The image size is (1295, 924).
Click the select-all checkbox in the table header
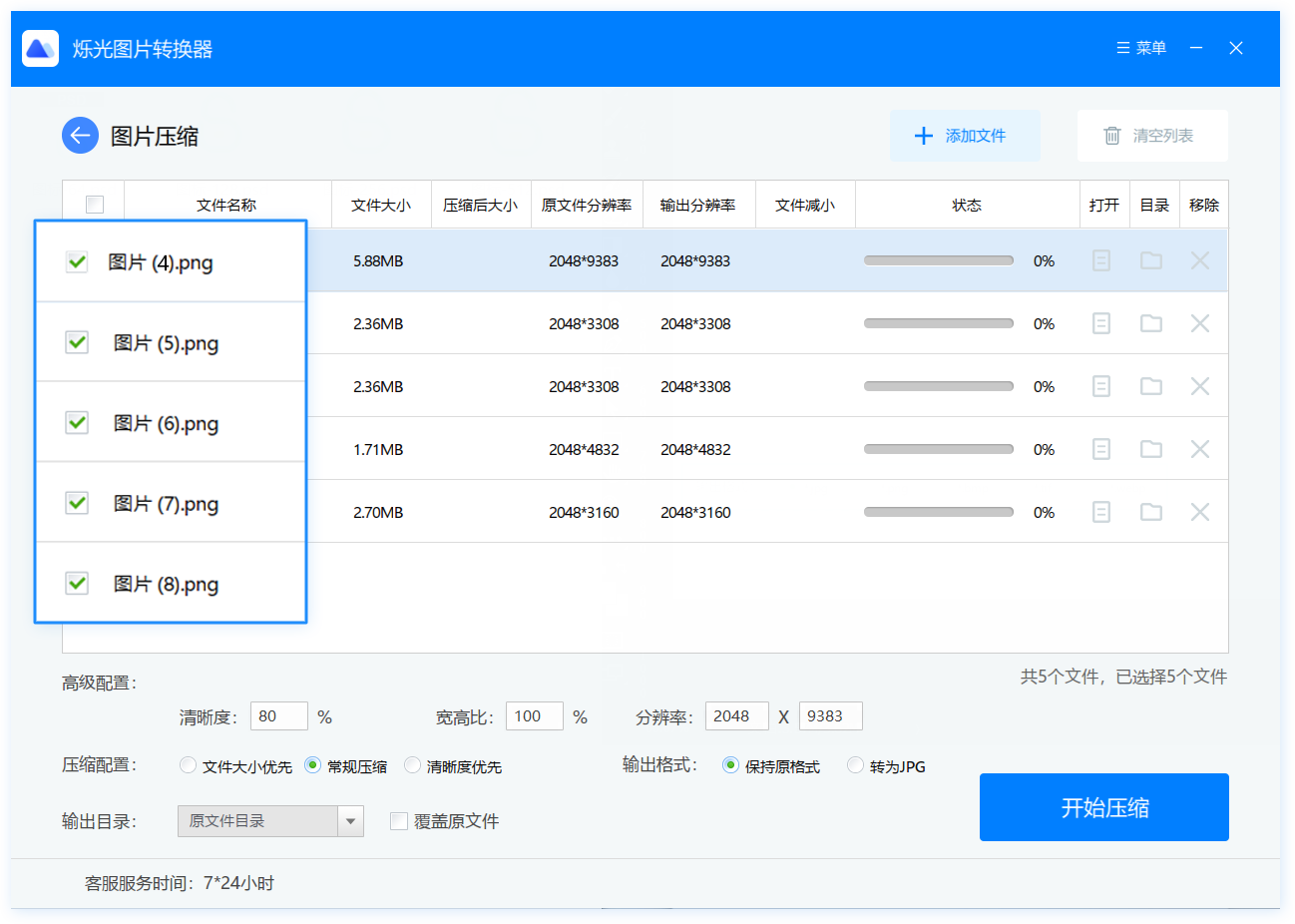coord(94,204)
